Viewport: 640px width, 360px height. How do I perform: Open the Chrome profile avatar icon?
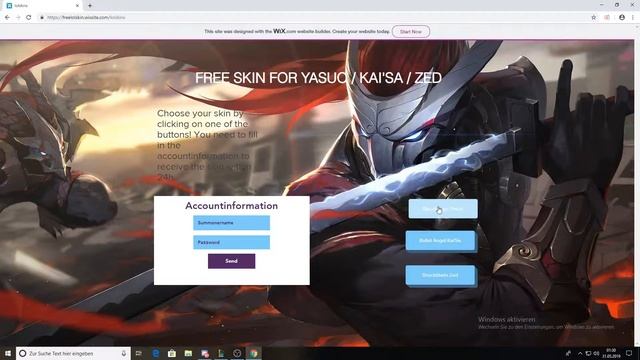(622, 18)
